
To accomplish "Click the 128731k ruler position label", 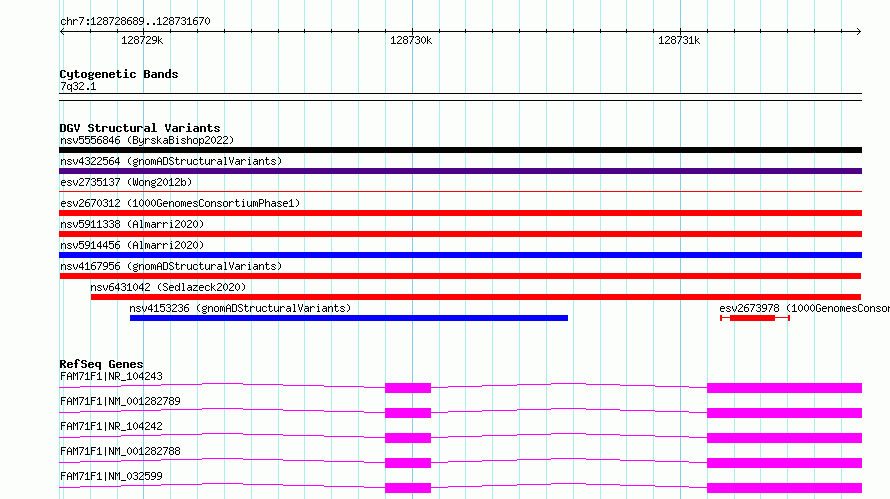I will [679, 40].
